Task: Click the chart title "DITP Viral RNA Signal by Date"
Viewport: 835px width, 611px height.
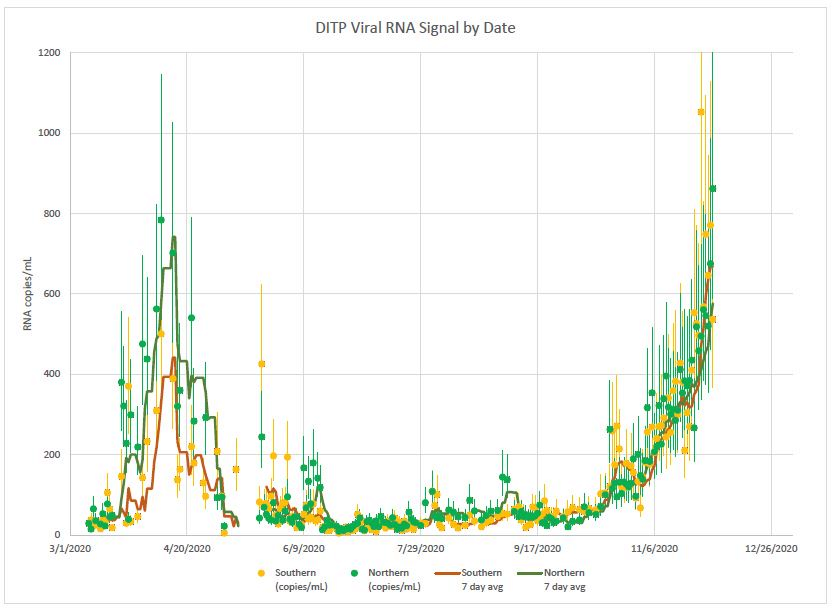Action: pyautogui.click(x=415, y=28)
